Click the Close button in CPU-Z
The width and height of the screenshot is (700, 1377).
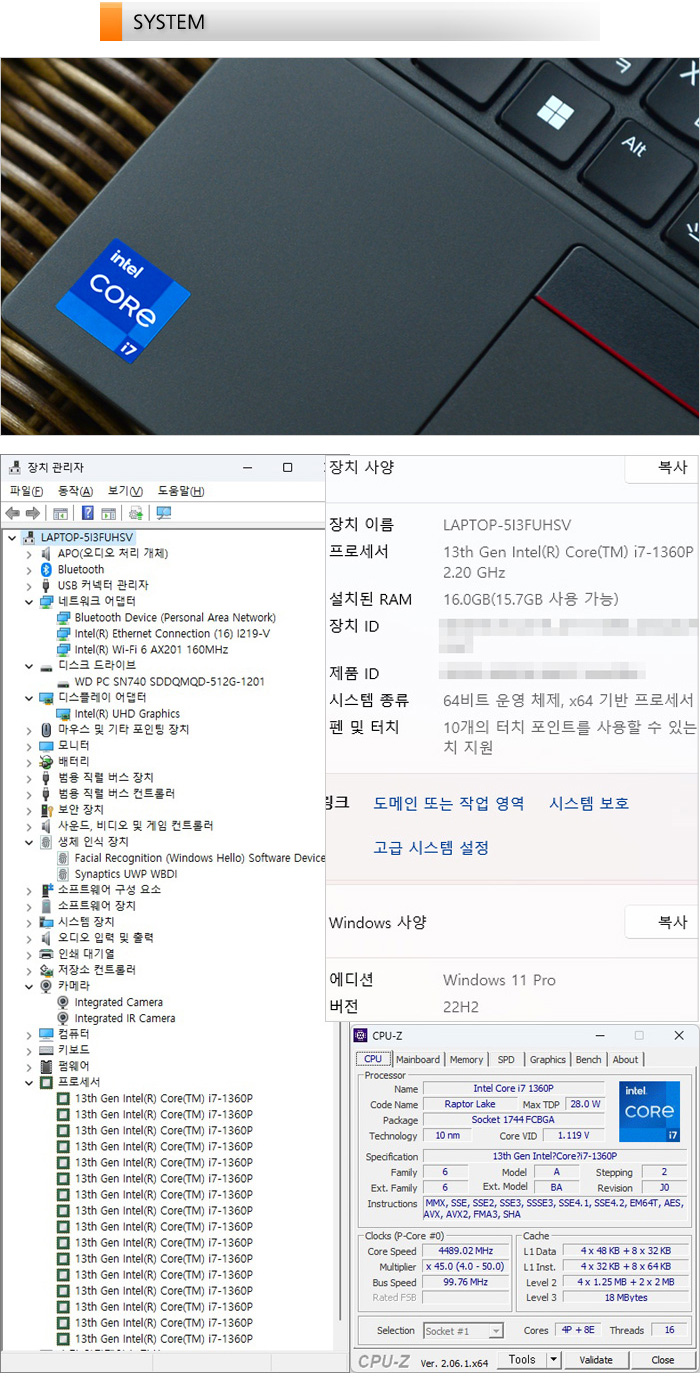pyautogui.click(x=663, y=1360)
